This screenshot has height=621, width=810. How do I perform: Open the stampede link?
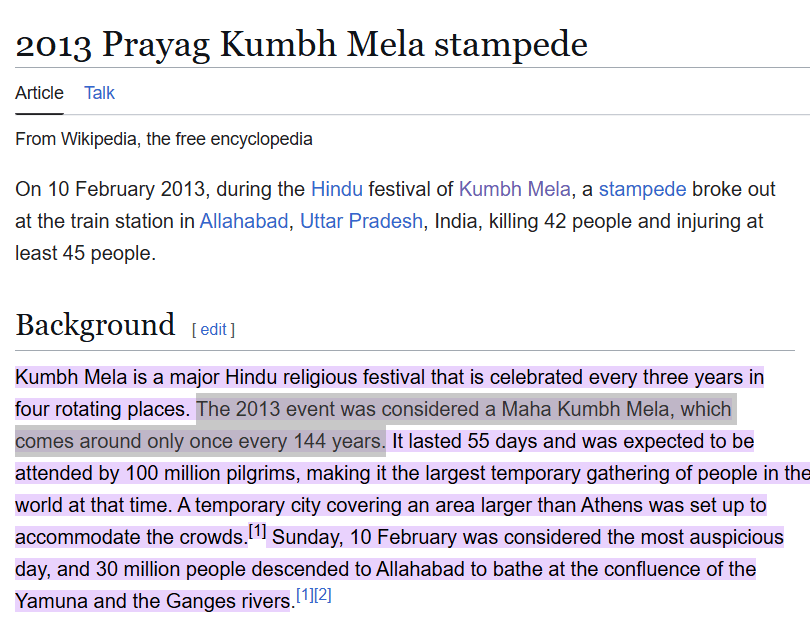point(642,189)
